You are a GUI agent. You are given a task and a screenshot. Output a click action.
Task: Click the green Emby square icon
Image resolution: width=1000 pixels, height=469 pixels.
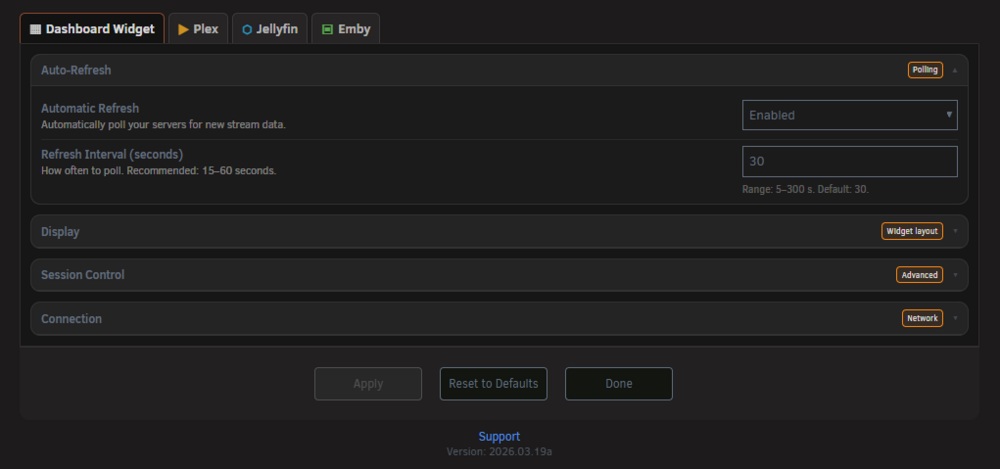point(327,29)
